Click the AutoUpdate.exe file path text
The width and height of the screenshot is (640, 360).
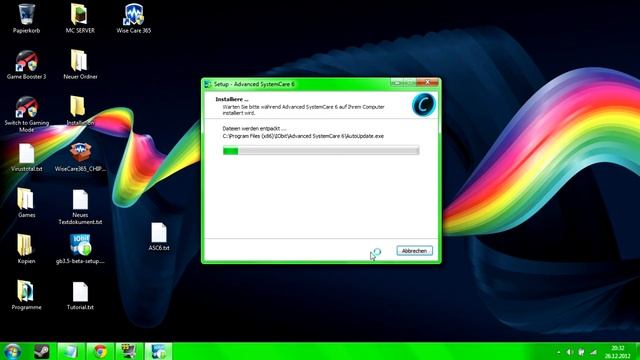[303, 136]
